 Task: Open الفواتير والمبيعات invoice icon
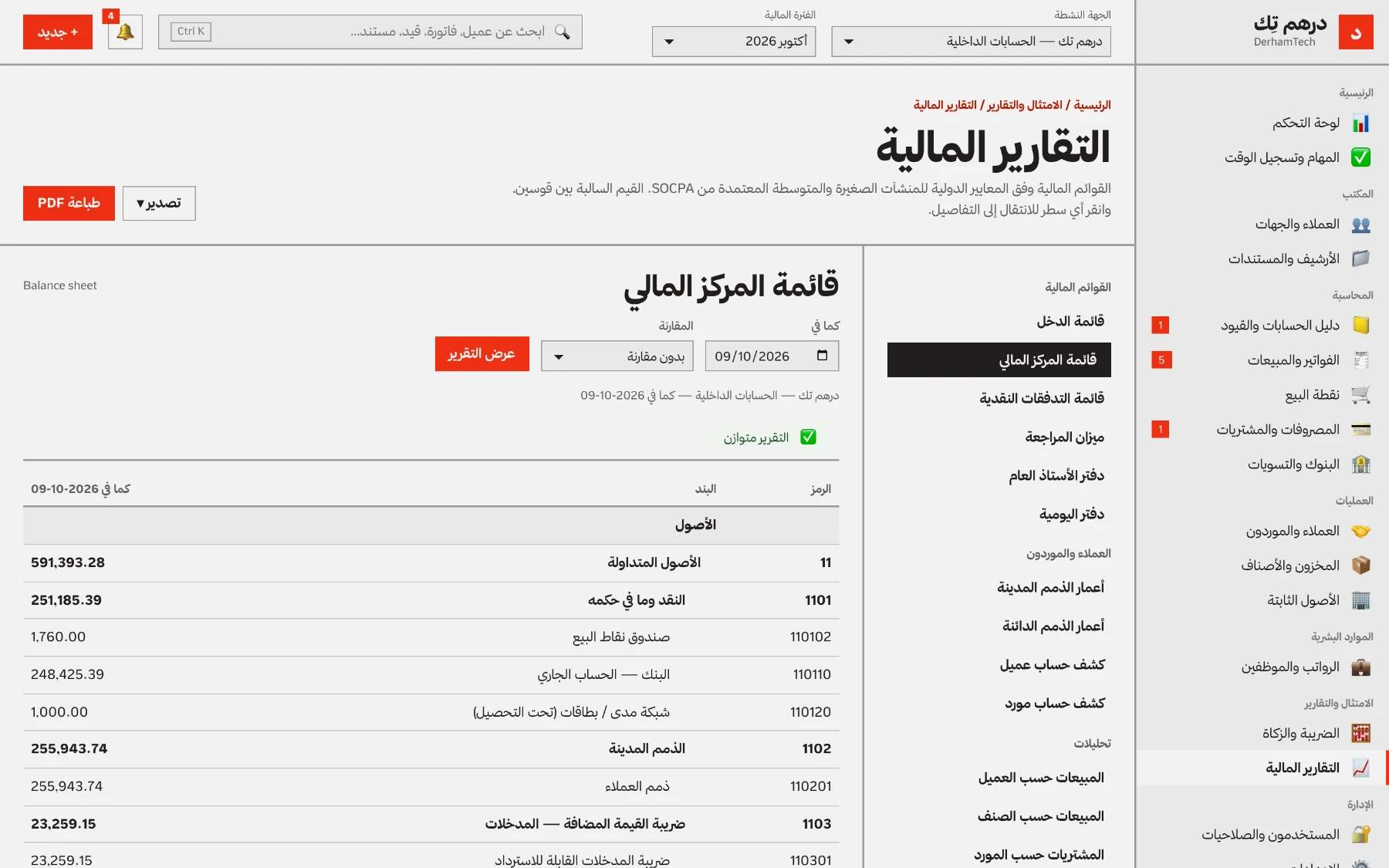click(1361, 360)
